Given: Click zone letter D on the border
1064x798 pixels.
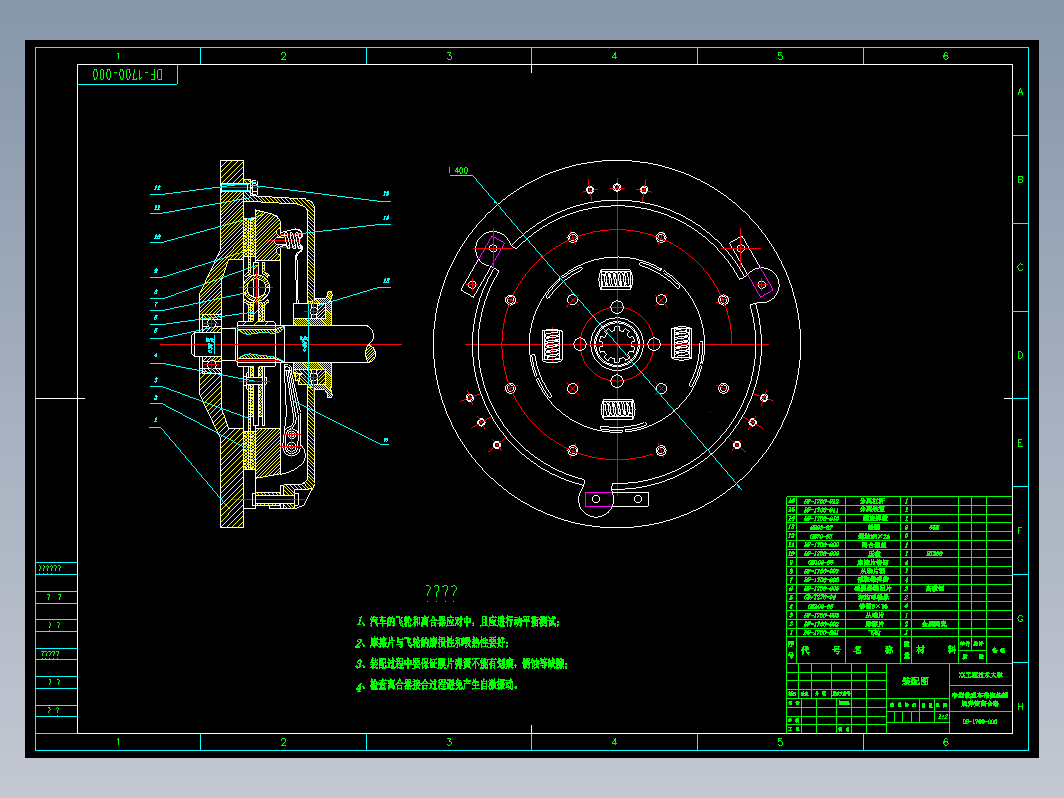Looking at the screenshot, I should [1020, 355].
